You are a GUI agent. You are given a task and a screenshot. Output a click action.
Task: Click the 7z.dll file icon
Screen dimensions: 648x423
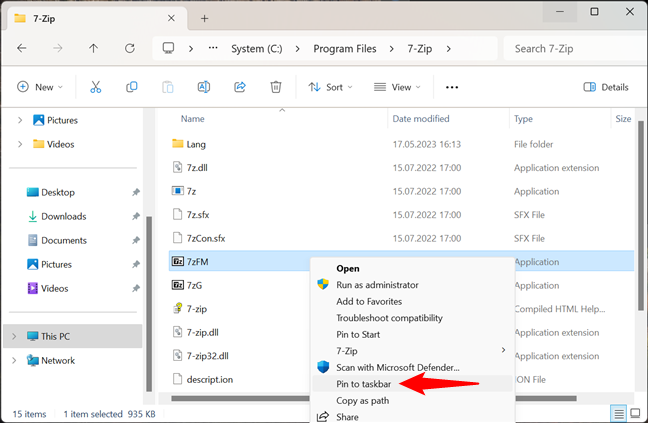point(178,167)
